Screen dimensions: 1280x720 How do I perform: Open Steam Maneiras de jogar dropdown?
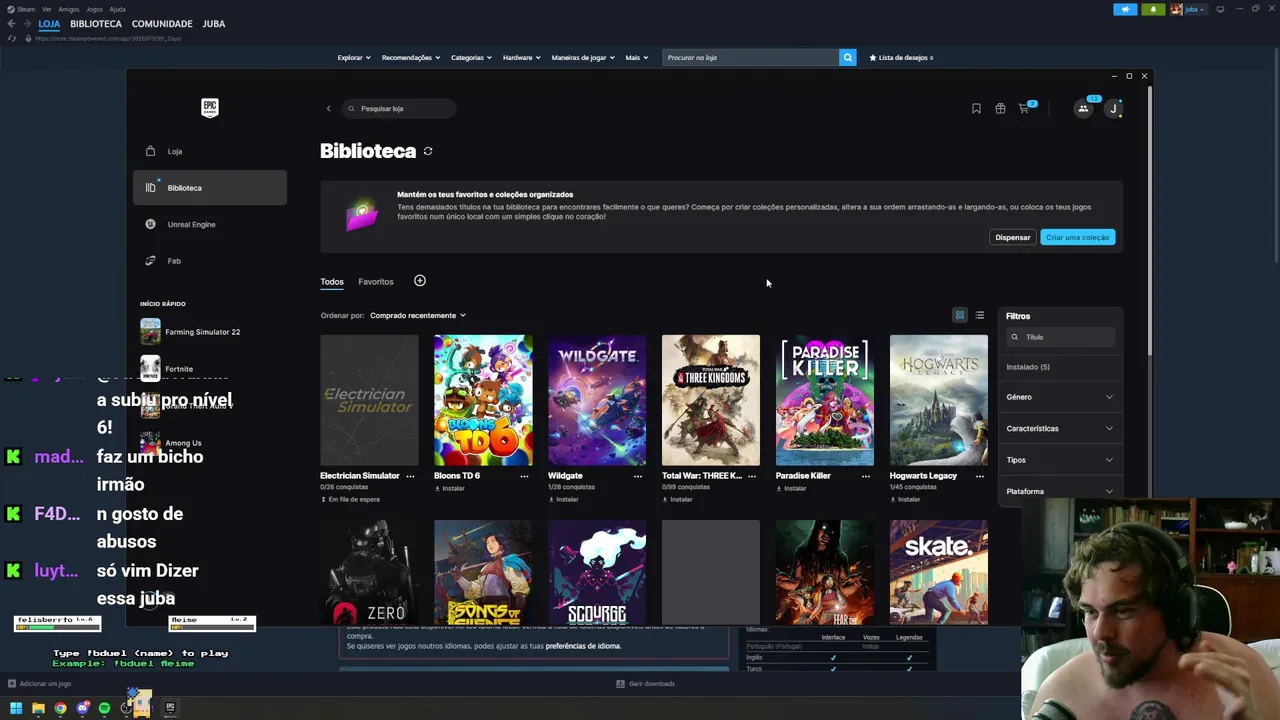583,58
